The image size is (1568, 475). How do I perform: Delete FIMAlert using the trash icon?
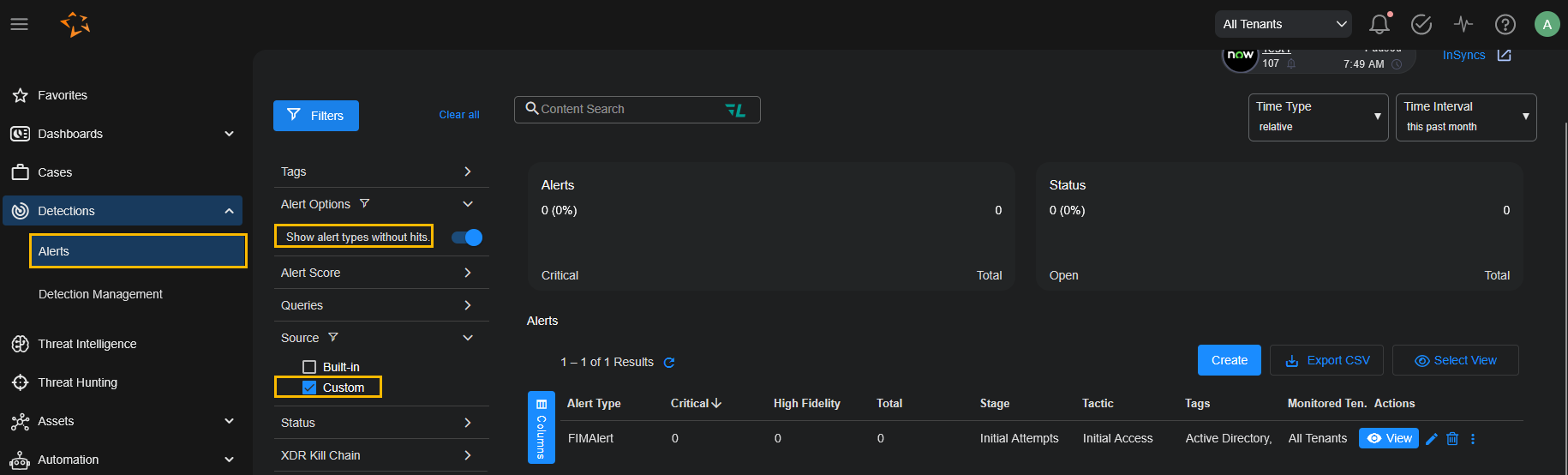click(x=1452, y=439)
